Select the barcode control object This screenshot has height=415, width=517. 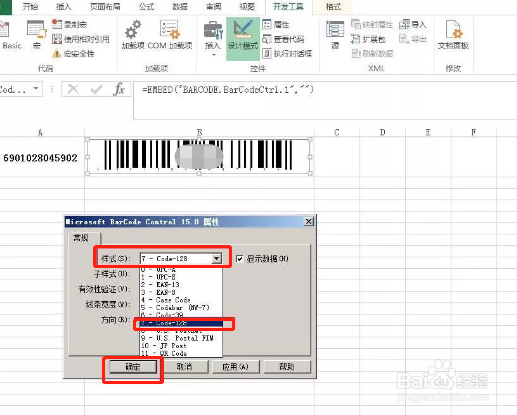199,156
